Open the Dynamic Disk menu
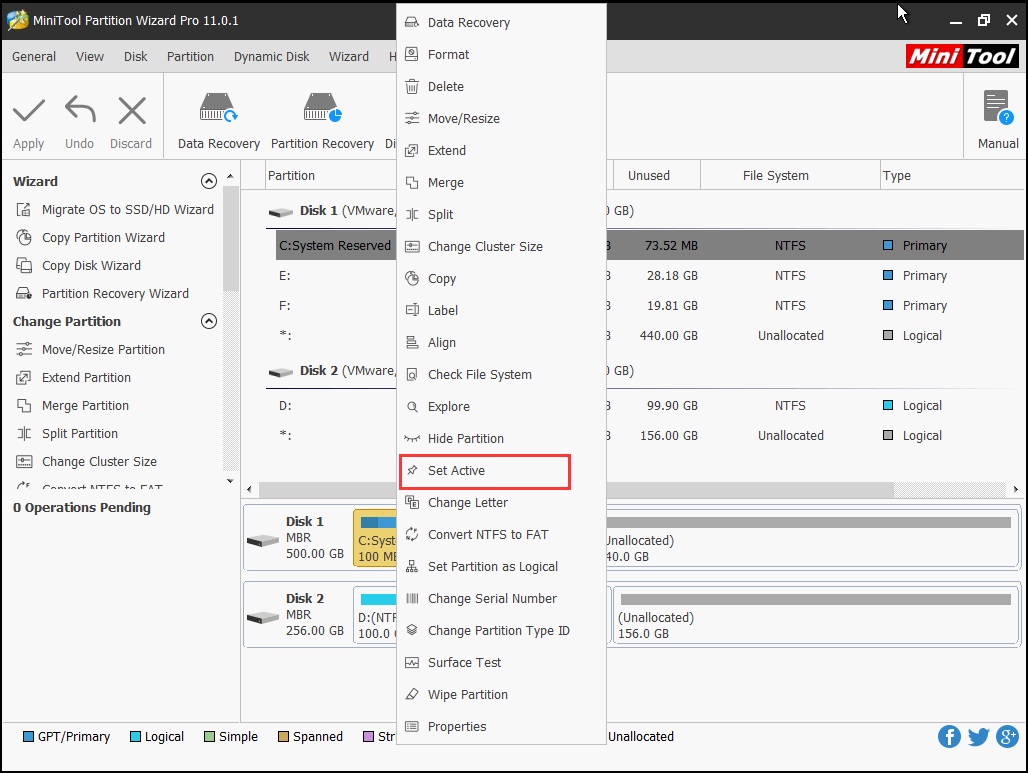1028x773 pixels. tap(271, 56)
